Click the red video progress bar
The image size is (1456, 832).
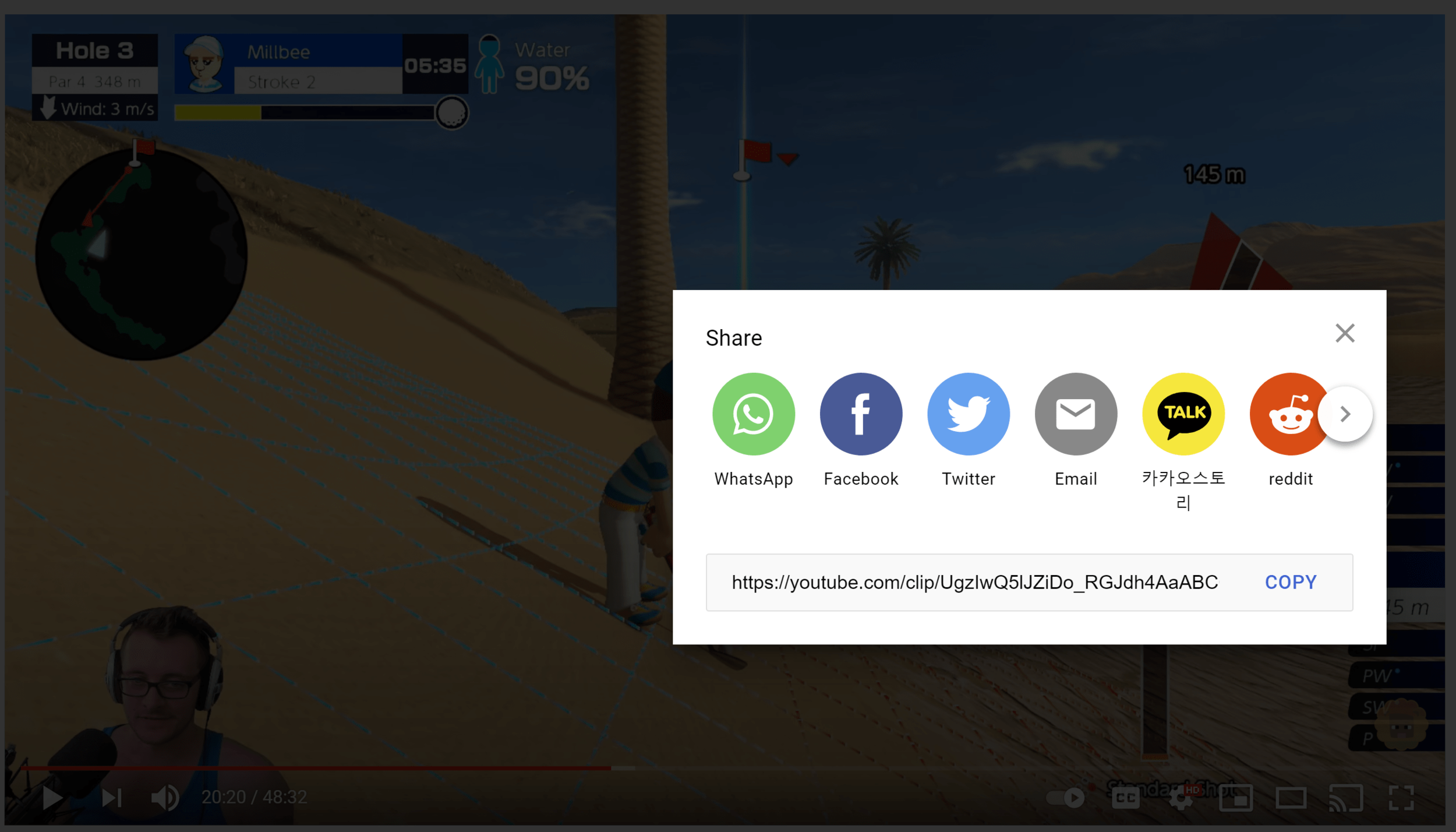click(314, 768)
